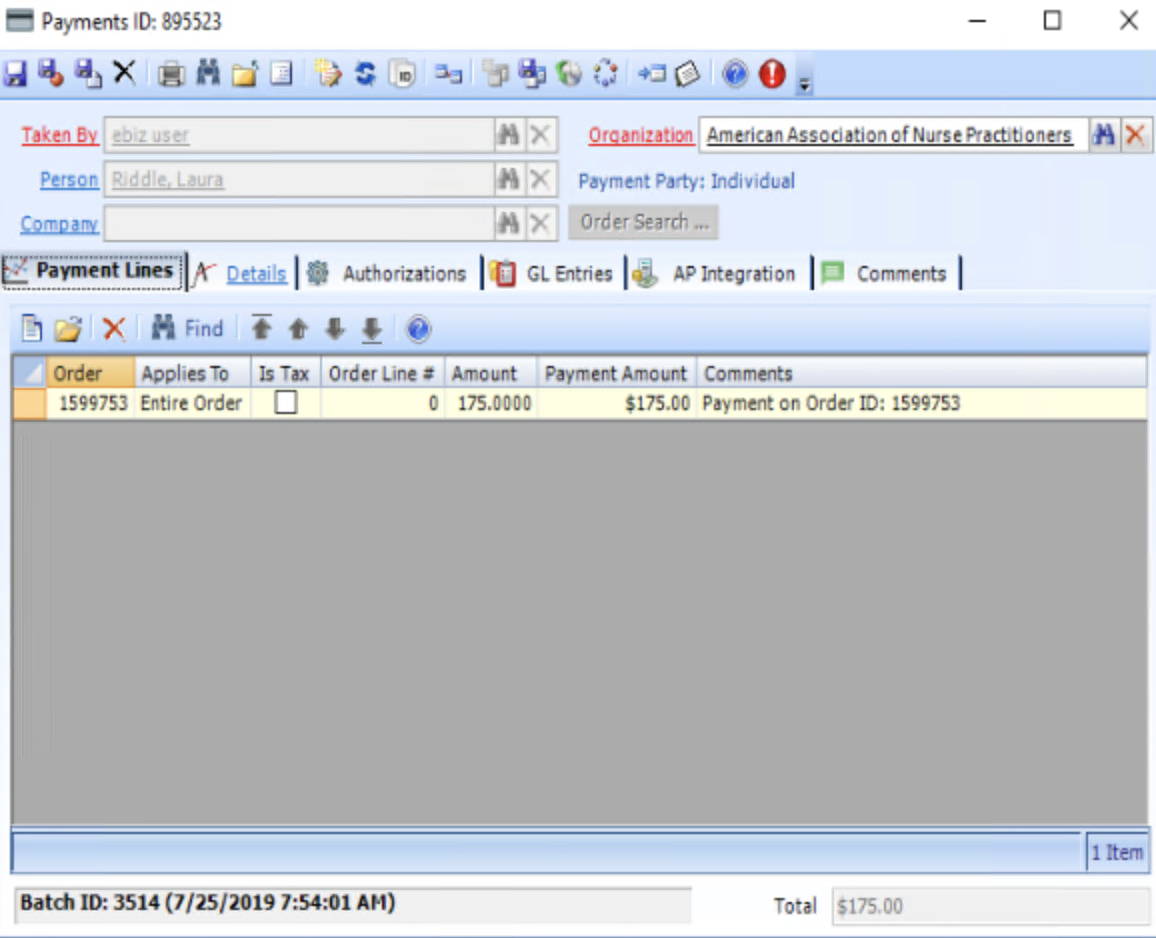Click the Refresh icon on the main toolbar
The height and width of the screenshot is (938, 1156).
(x=365, y=73)
